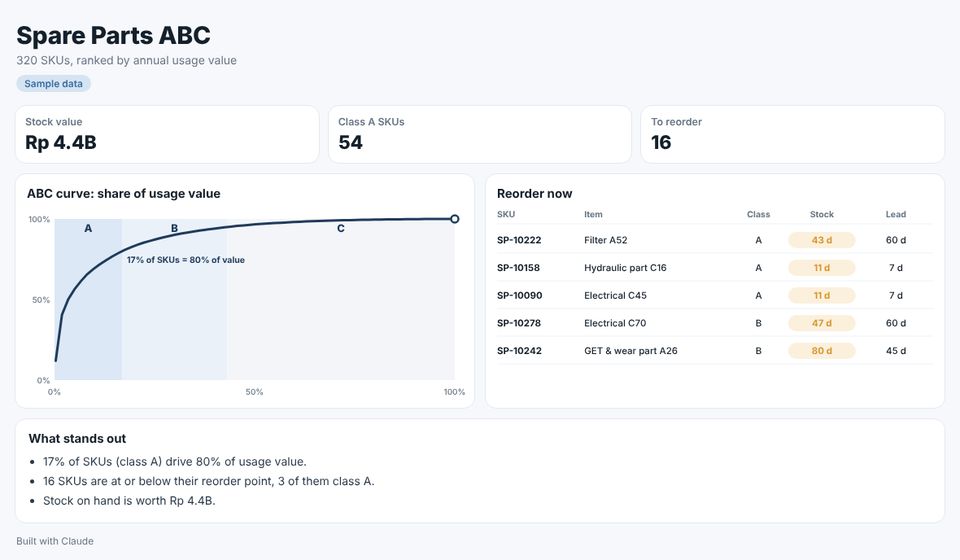
Task: Select SKU SP-10278
Action: [x=519, y=323]
